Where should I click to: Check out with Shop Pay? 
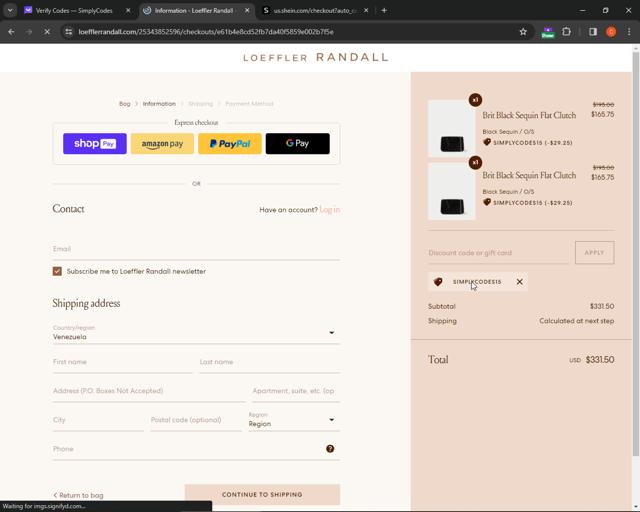[95, 144]
